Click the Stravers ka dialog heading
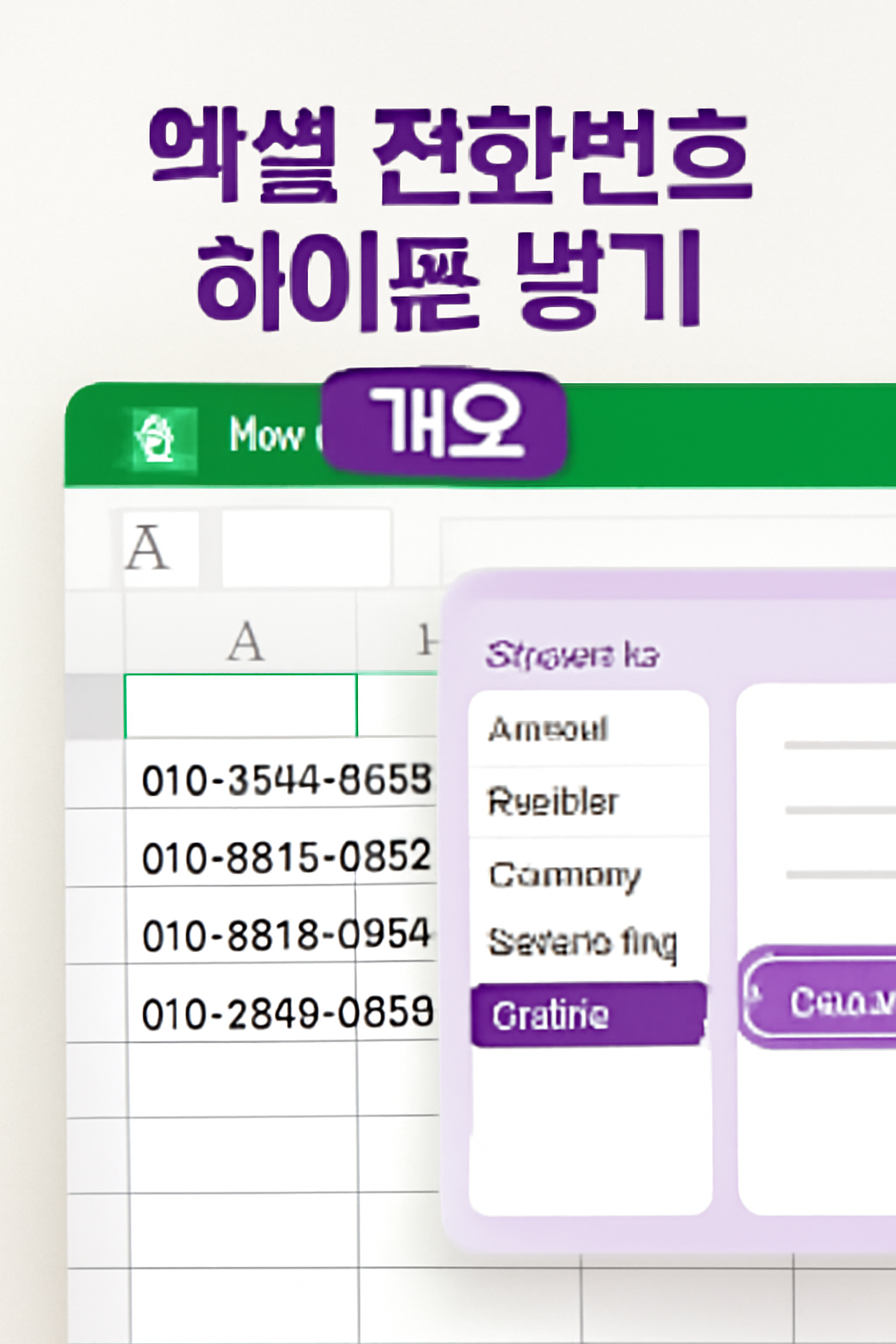The image size is (896, 1344). click(572, 654)
